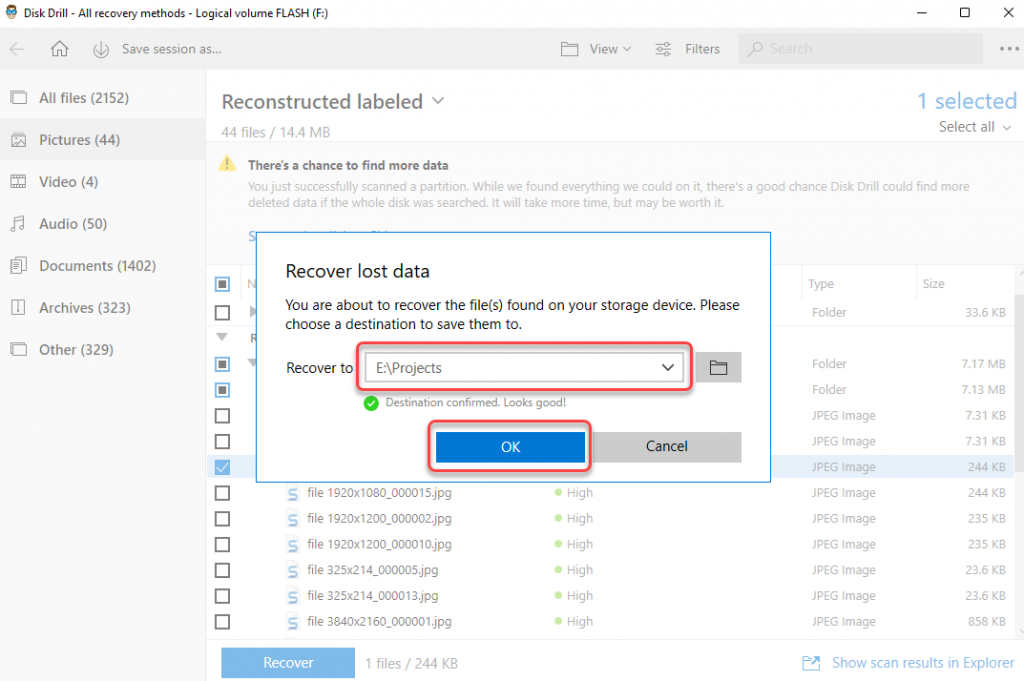Click the Show scan results in Explorer icon
This screenshot has height=681, width=1024.
pos(810,662)
